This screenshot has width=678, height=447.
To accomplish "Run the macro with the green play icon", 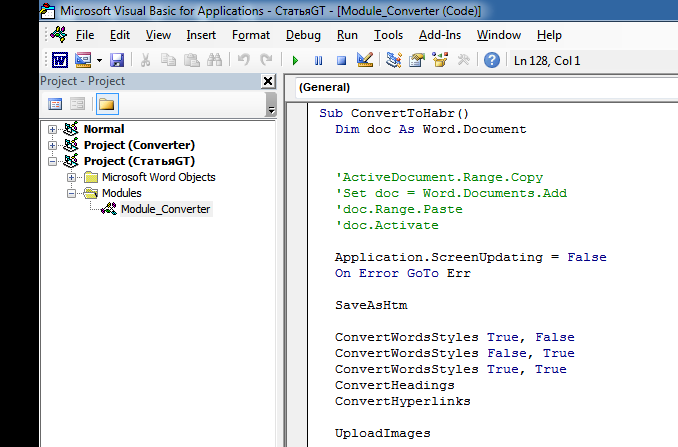I will tap(296, 60).
